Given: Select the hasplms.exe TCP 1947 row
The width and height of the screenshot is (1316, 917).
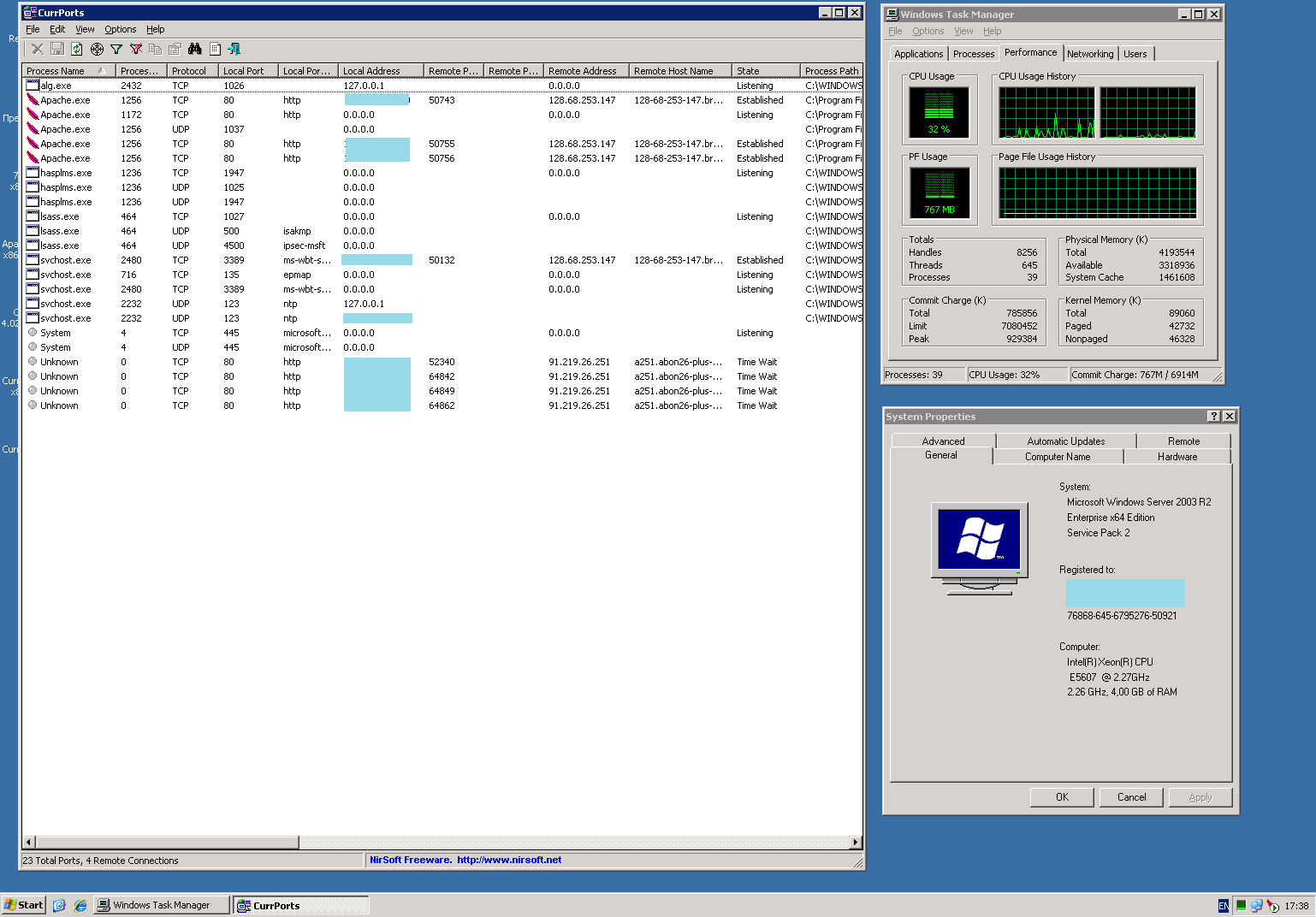Looking at the screenshot, I should click(442, 173).
